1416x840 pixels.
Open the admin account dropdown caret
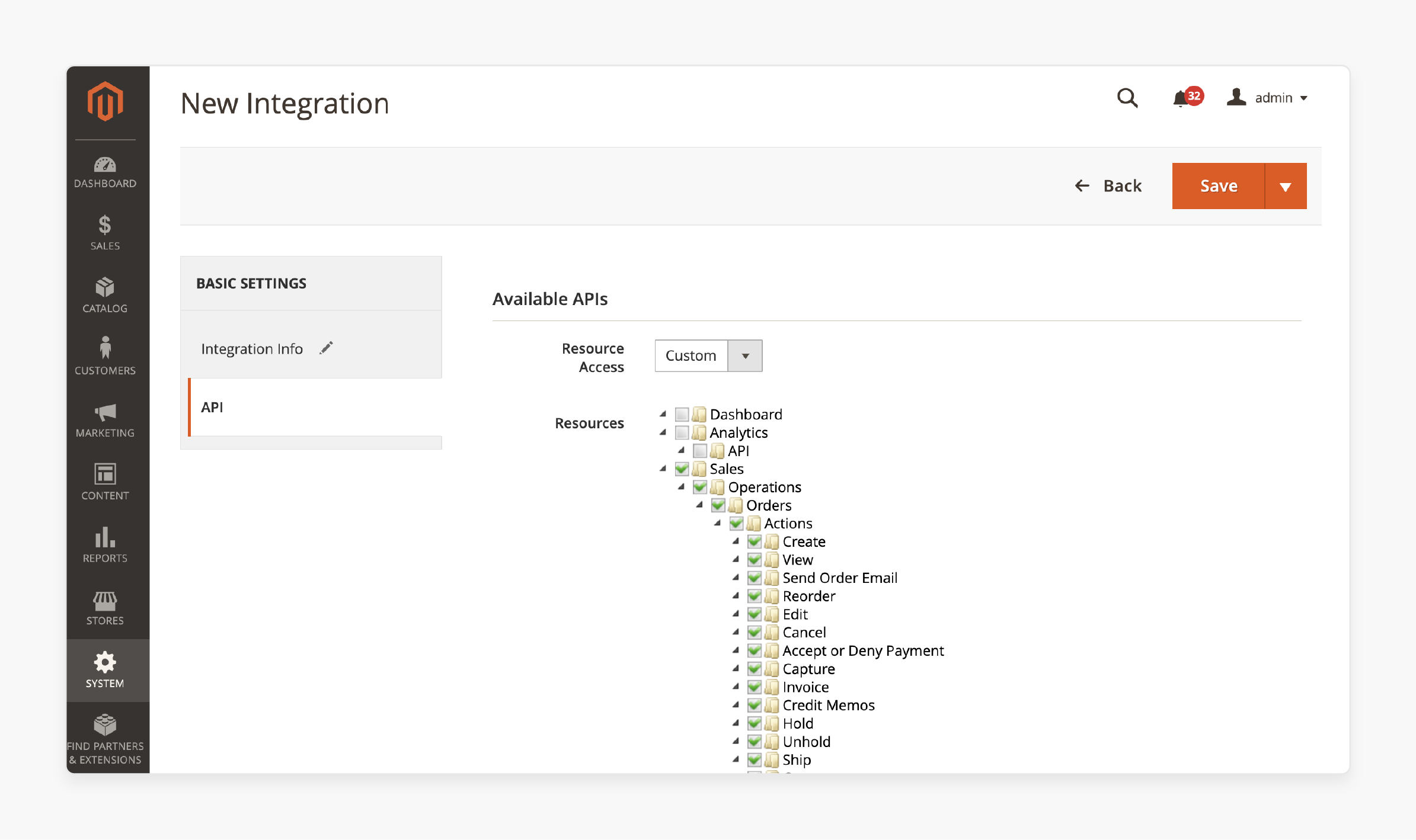1304,98
